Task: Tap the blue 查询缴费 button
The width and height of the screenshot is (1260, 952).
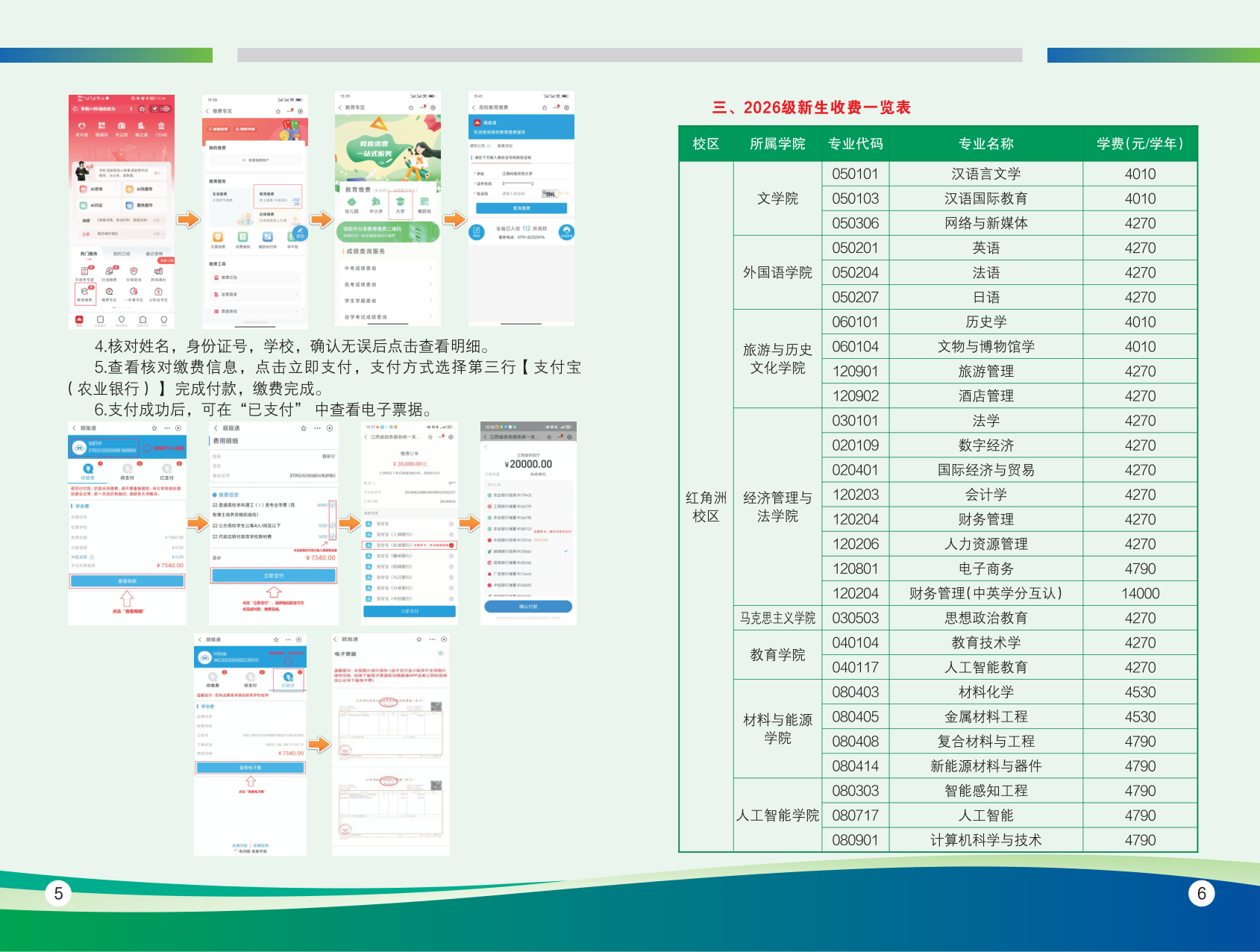Action: (x=521, y=208)
